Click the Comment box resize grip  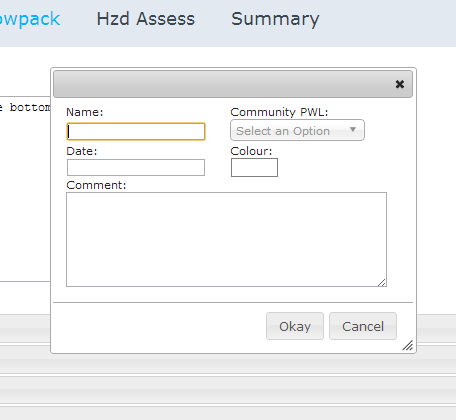click(x=382, y=282)
